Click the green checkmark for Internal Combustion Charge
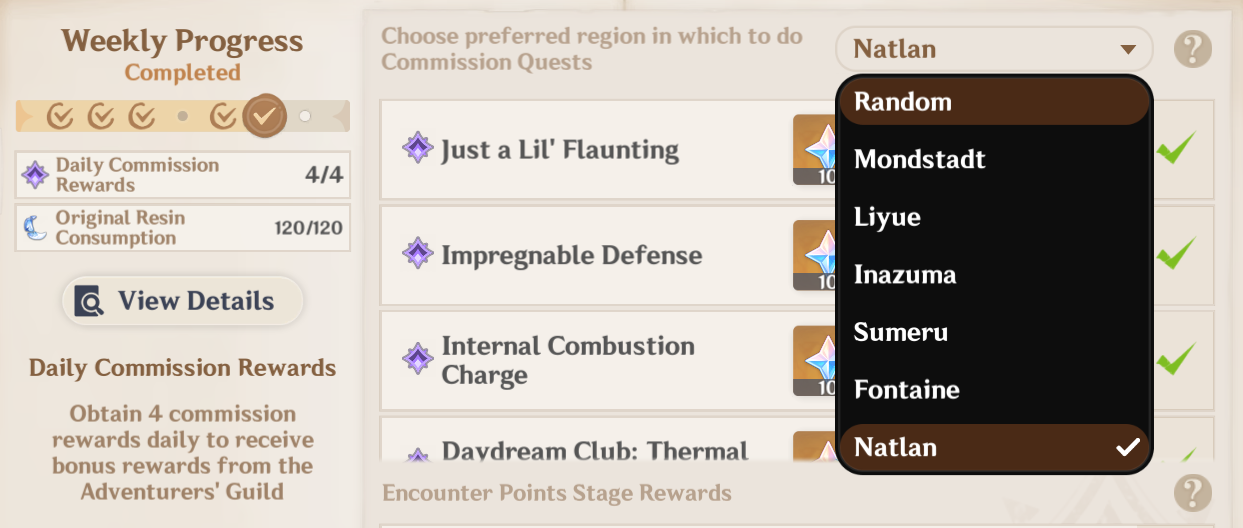The height and width of the screenshot is (528, 1243). tap(1176, 359)
